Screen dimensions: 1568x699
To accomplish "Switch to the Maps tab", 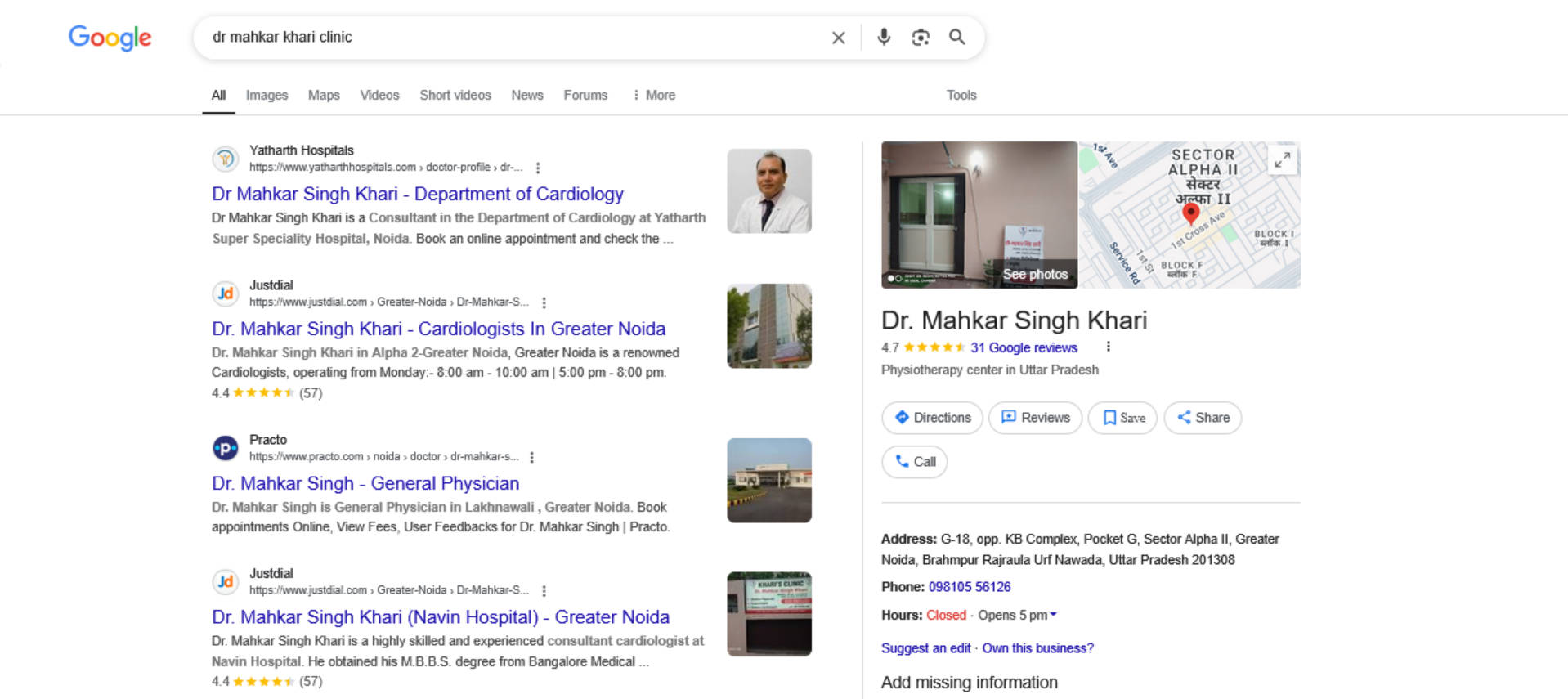I will pyautogui.click(x=324, y=96).
